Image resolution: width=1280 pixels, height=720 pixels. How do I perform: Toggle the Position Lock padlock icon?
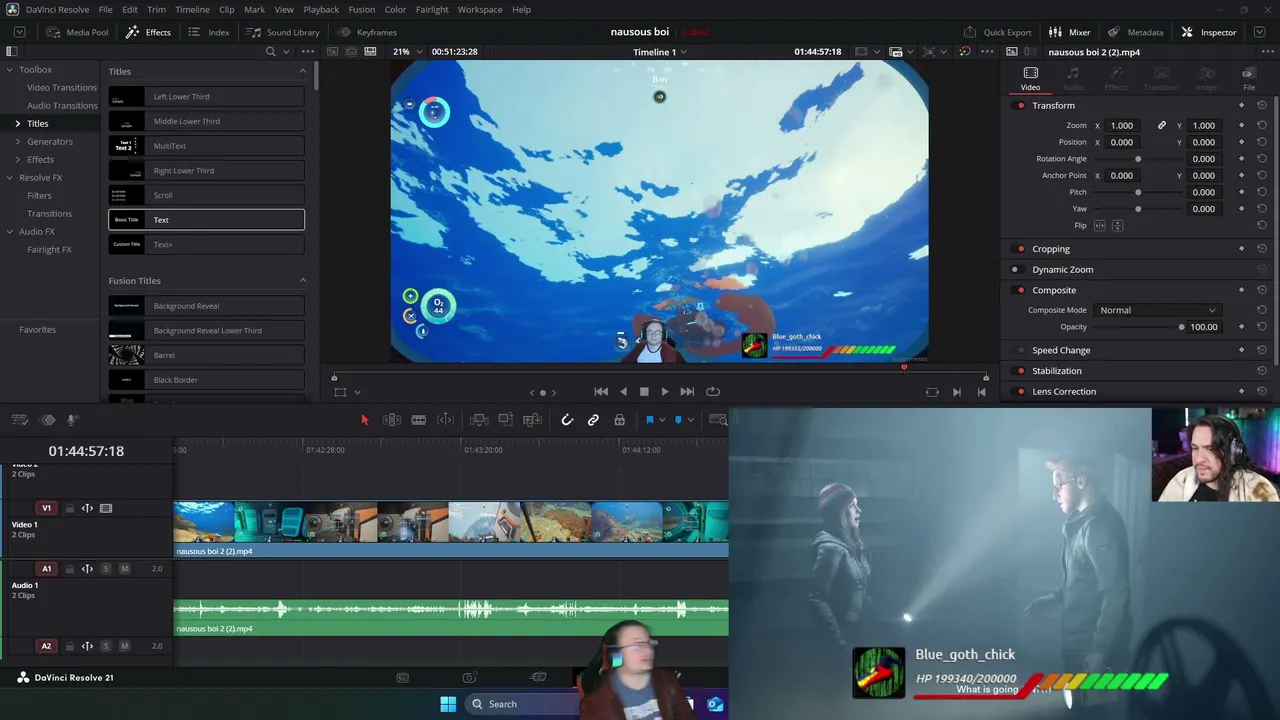tap(619, 420)
